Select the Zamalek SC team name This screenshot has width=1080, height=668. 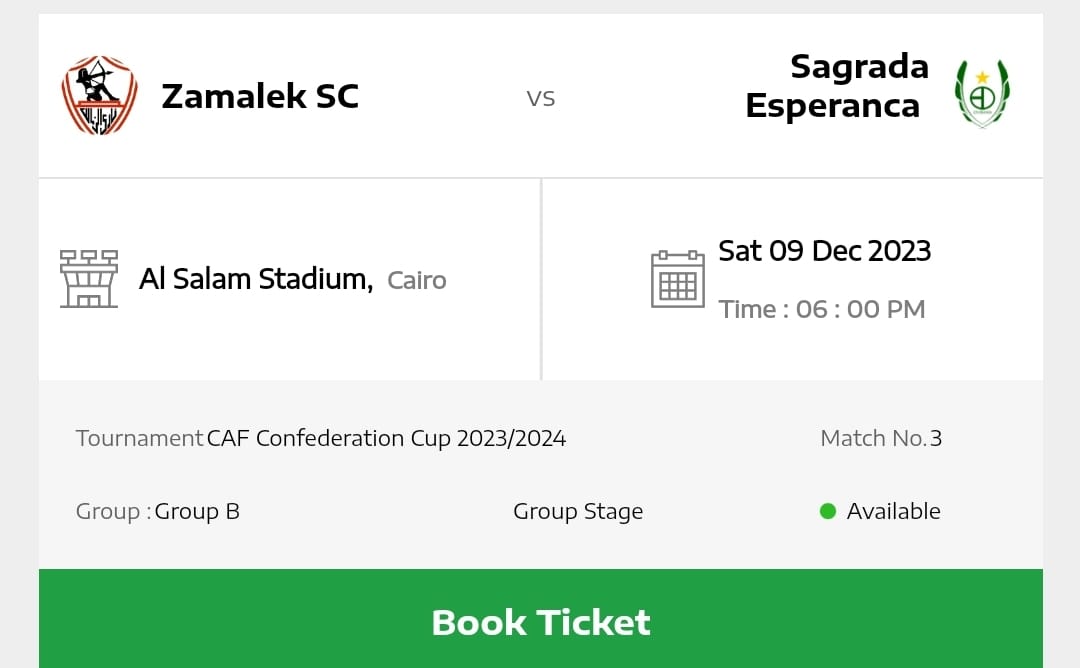pyautogui.click(x=259, y=96)
